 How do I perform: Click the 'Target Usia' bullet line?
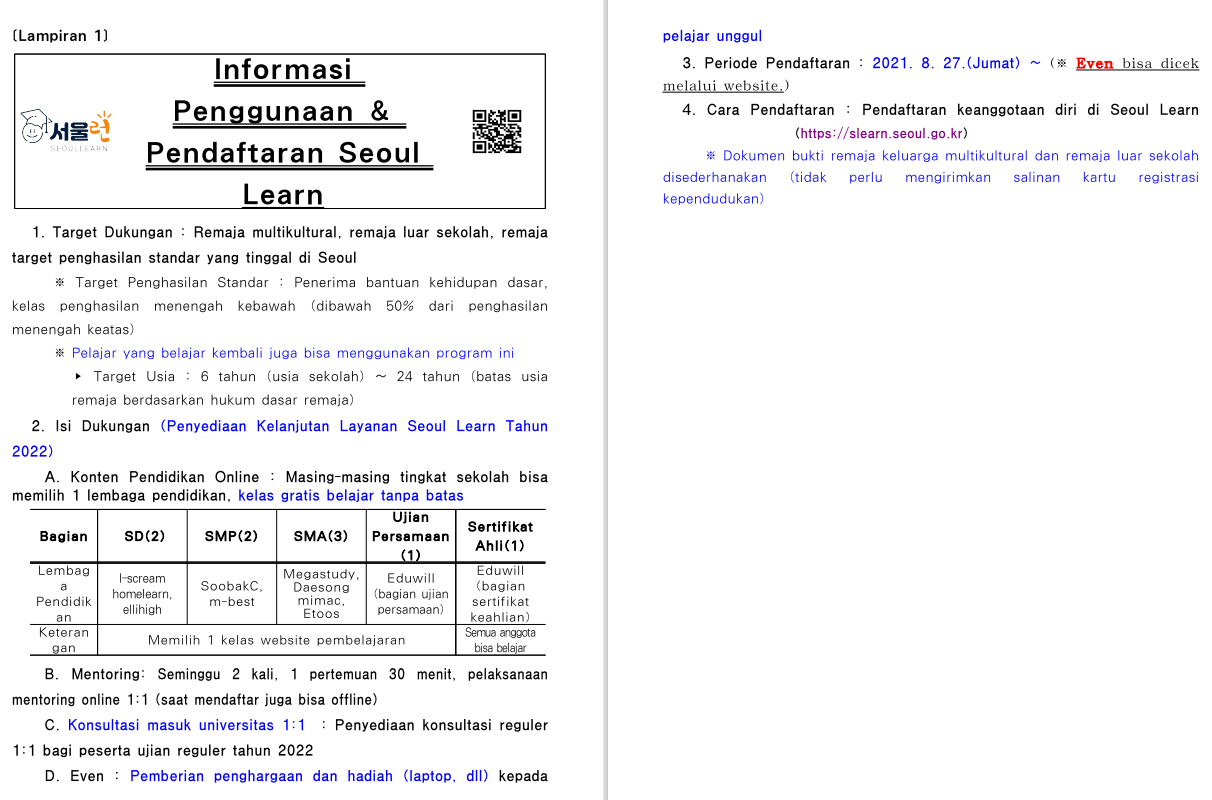click(x=311, y=388)
